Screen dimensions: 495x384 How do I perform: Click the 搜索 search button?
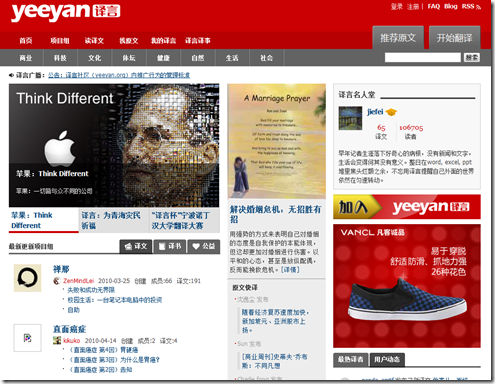pyautogui.click(x=472, y=57)
